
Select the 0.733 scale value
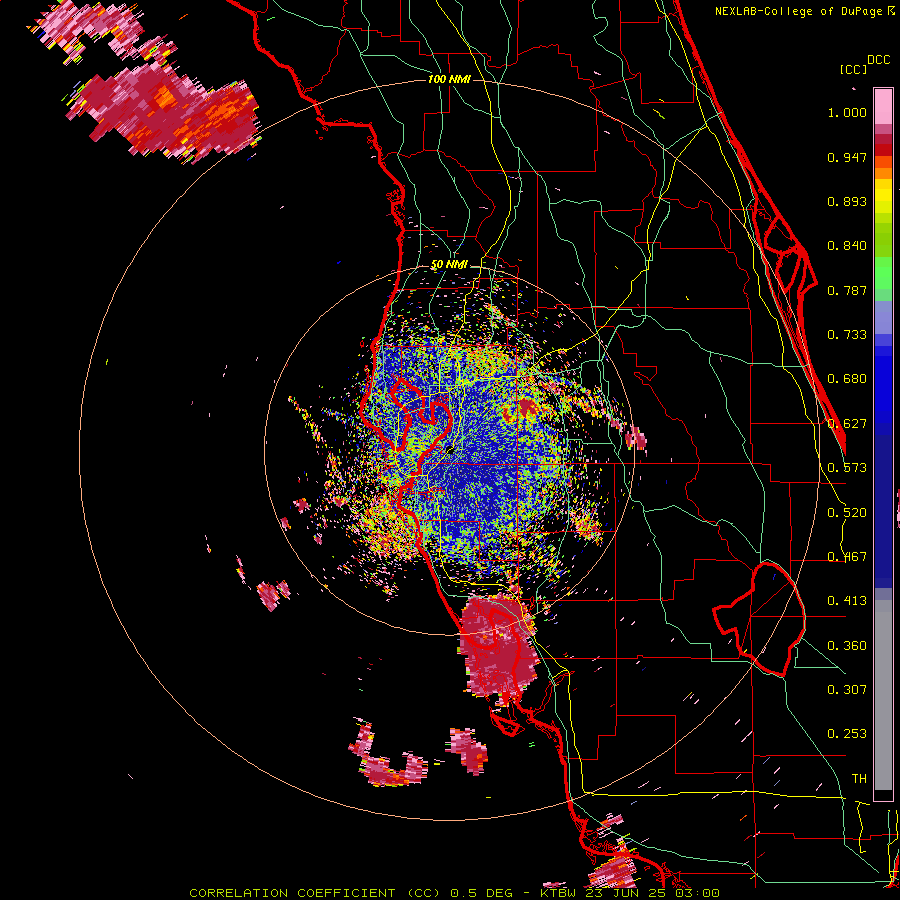[847, 335]
